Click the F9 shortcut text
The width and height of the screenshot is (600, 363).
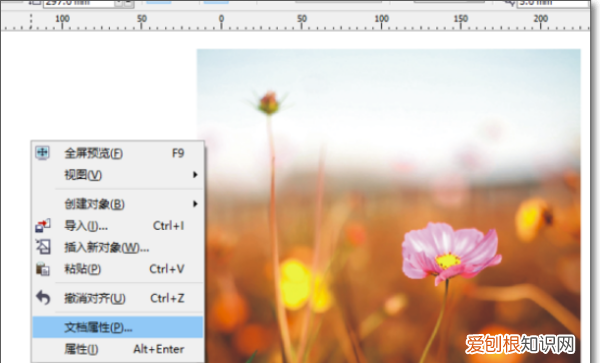178,153
